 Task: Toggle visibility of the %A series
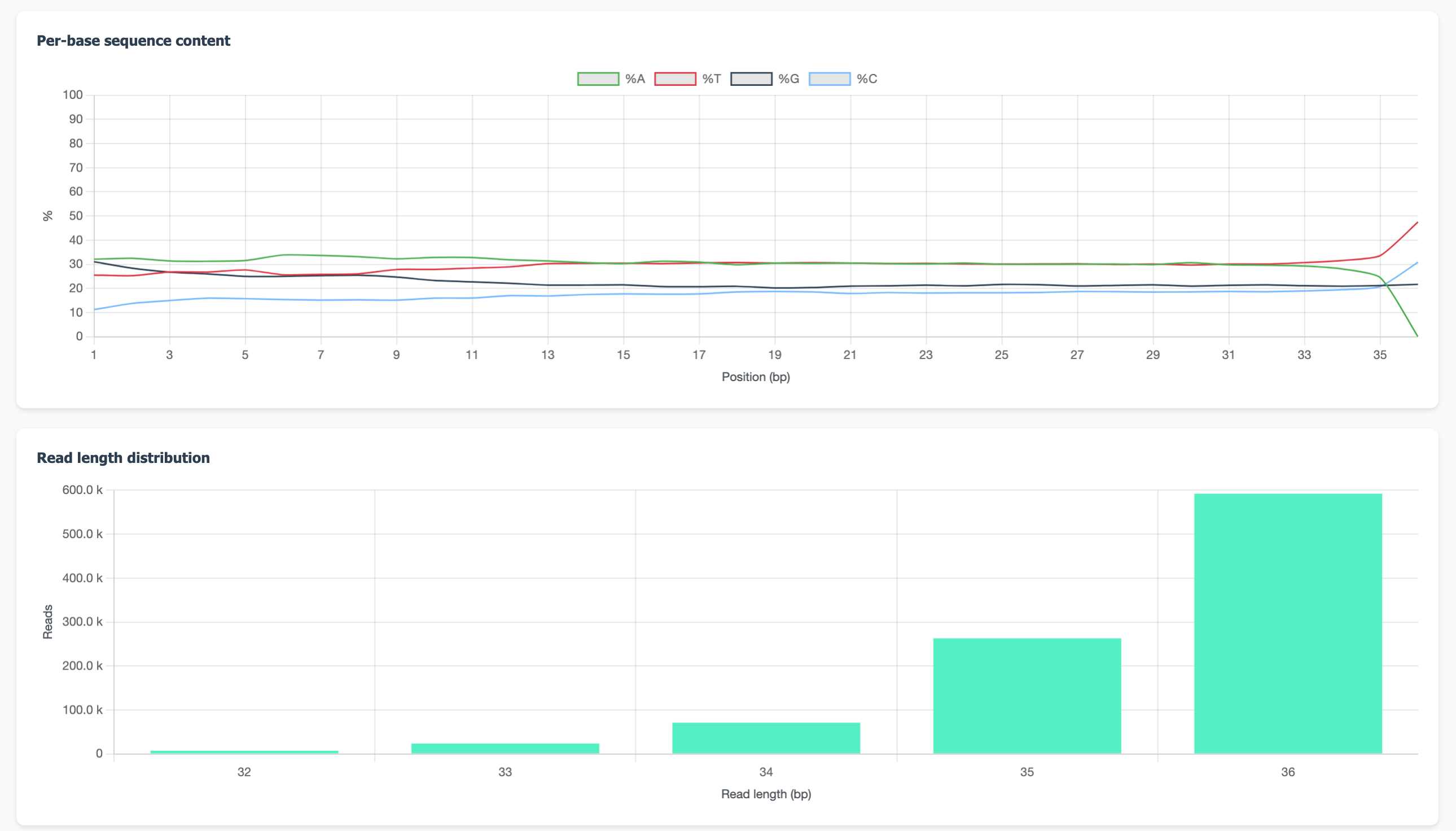tap(597, 78)
